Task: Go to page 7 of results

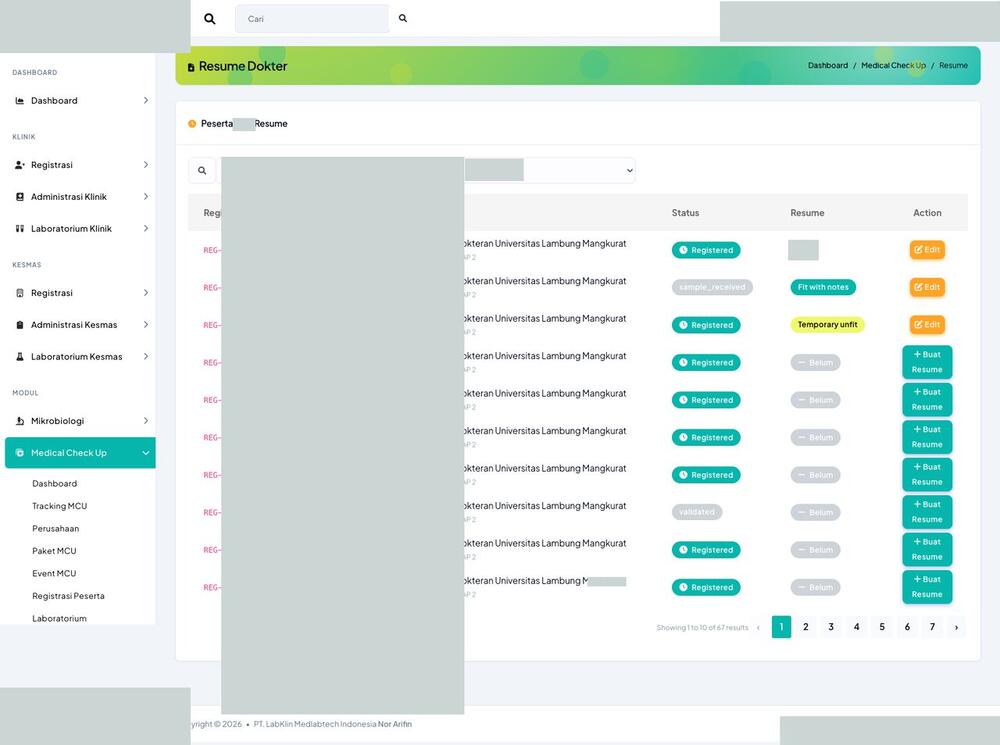Action: click(x=932, y=627)
